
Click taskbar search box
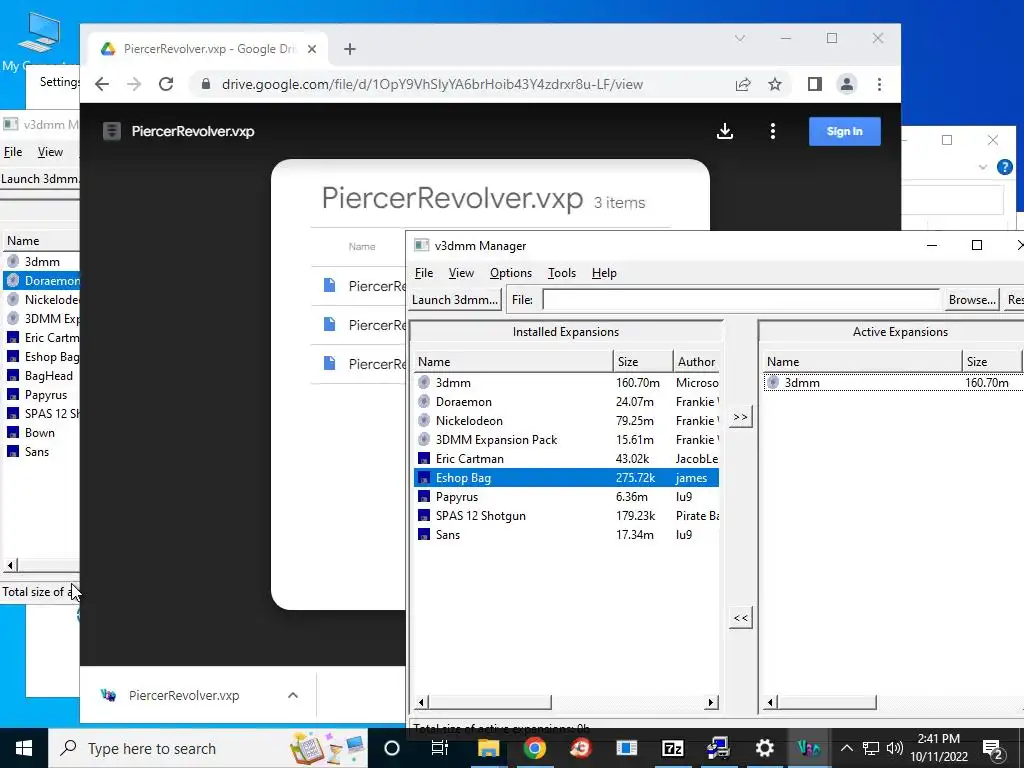click(208, 748)
